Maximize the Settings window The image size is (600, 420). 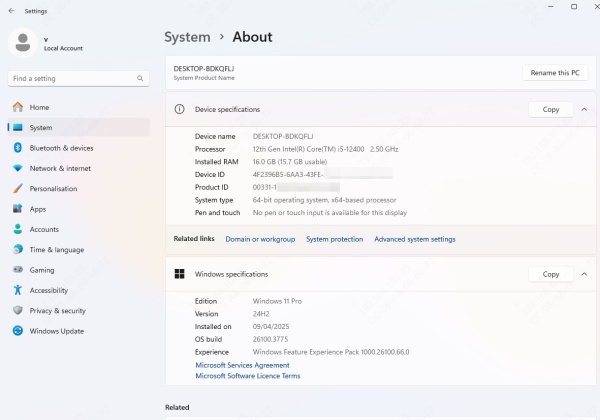pyautogui.click(x=574, y=7)
